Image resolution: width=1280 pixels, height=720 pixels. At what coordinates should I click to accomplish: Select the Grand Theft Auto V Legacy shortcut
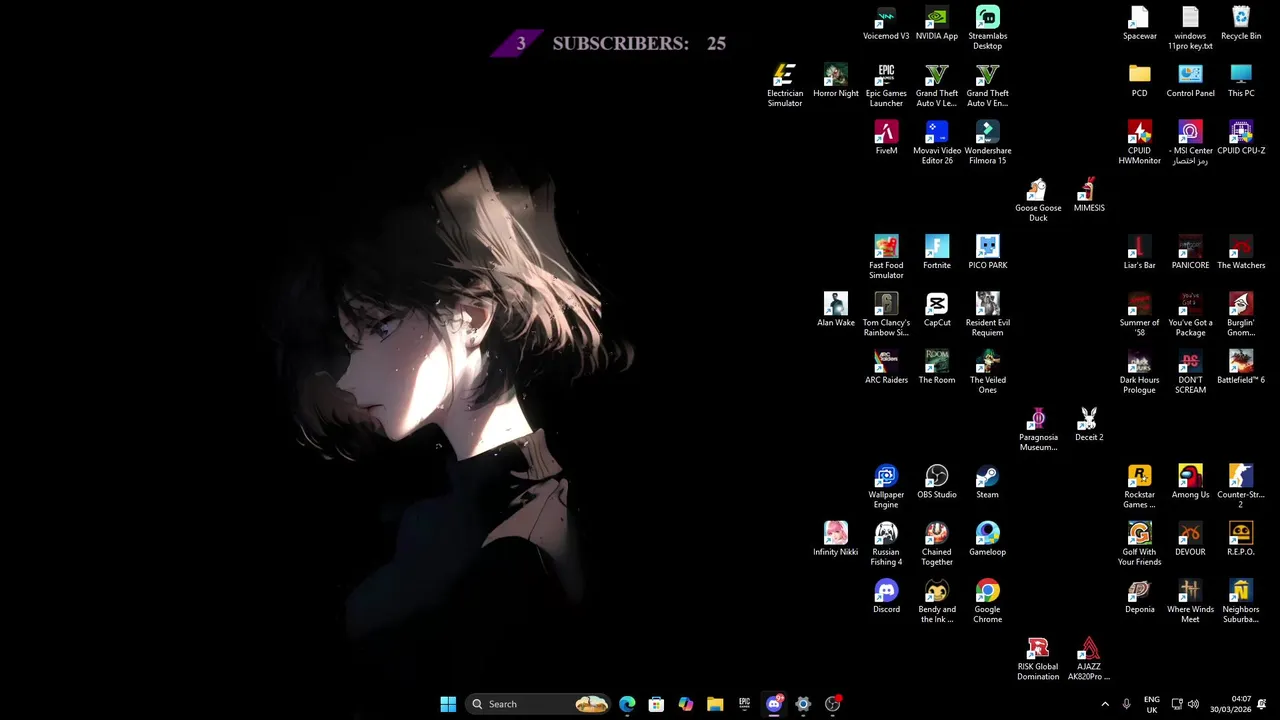tap(937, 86)
